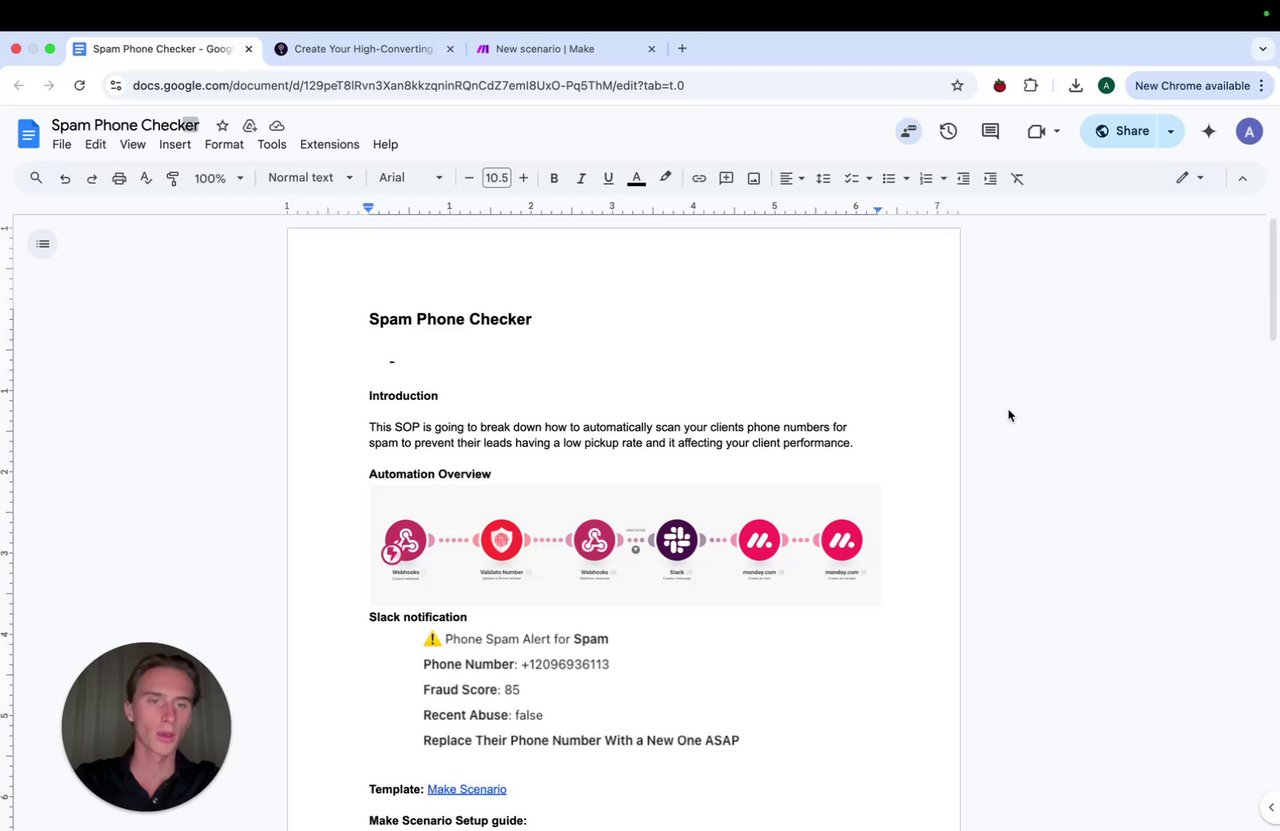Viewport: 1280px width, 831px height.
Task: Insert an image from the toolbar
Action: (x=754, y=178)
